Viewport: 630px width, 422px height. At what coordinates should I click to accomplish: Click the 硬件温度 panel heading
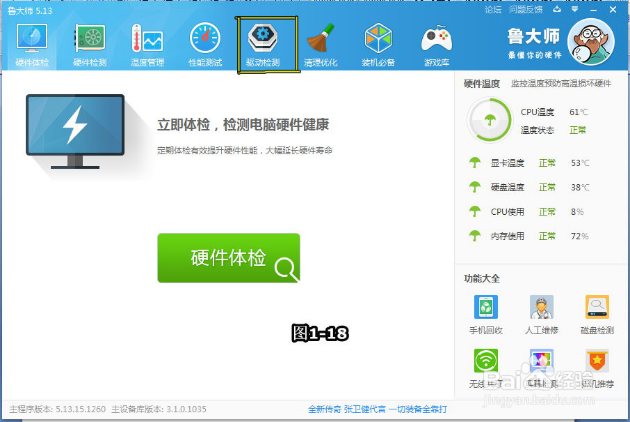(482, 84)
